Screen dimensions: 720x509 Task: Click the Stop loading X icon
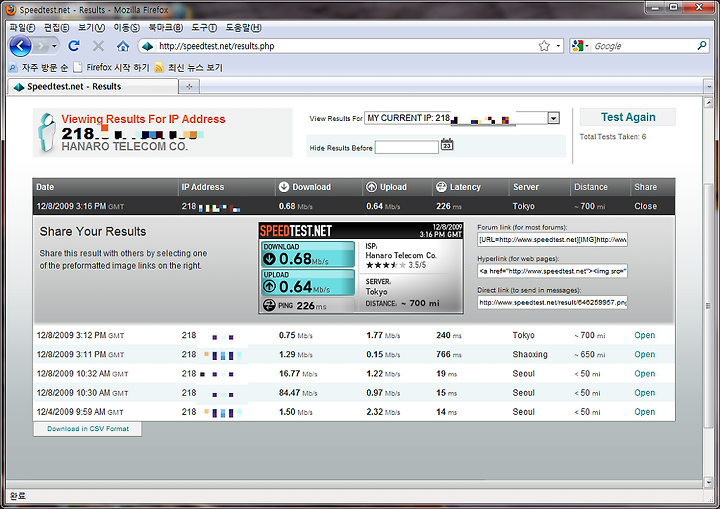pyautogui.click(x=98, y=46)
